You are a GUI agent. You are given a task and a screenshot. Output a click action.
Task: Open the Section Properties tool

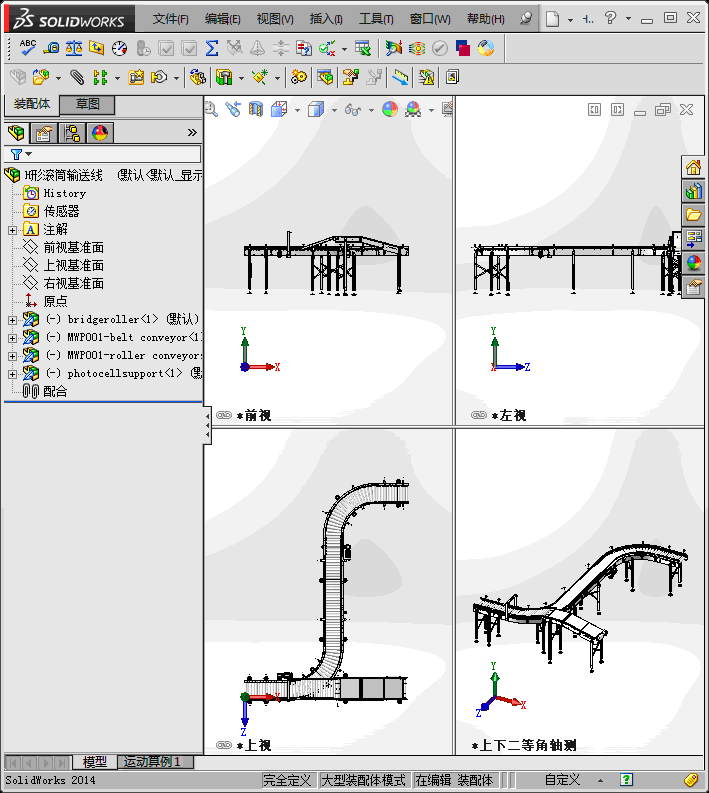96,48
